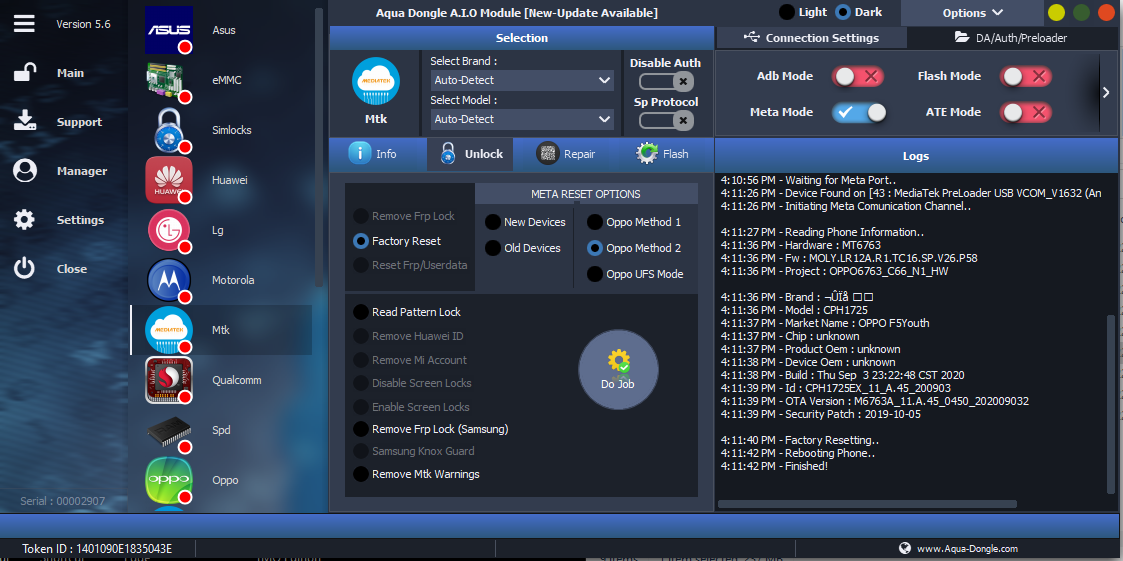Switch to the Unlock tab
The image size is (1123, 561).
click(470, 154)
